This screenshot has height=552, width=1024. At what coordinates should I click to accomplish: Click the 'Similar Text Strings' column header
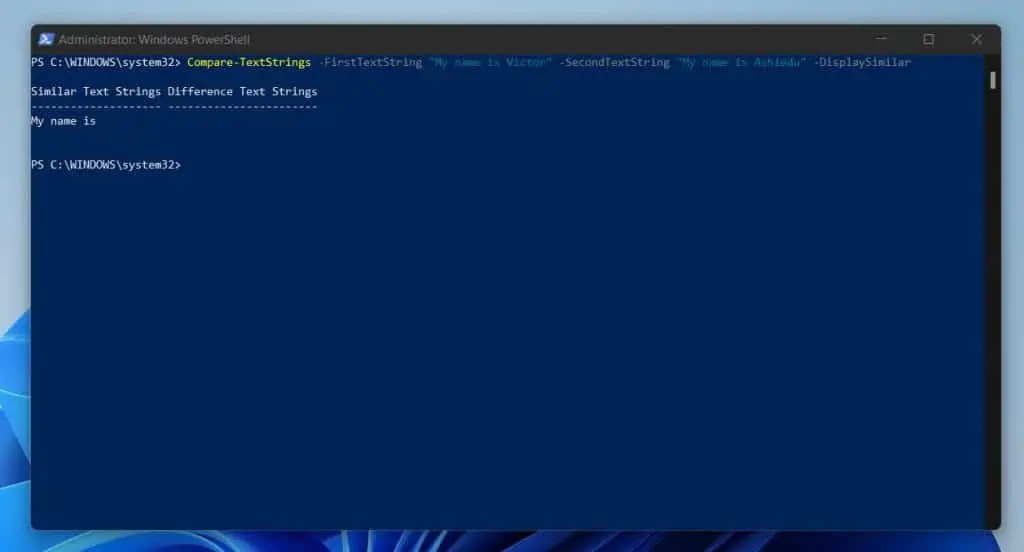[96, 91]
